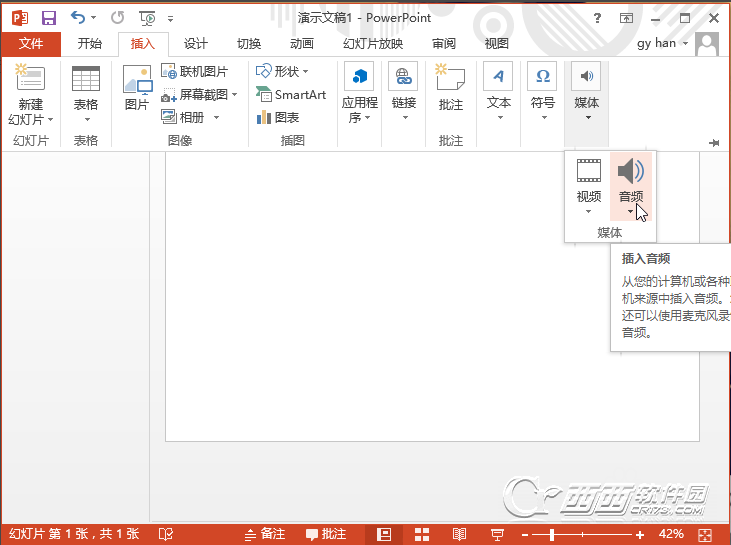
Task: Open 应用程序 Apps for Office
Action: [x=359, y=93]
